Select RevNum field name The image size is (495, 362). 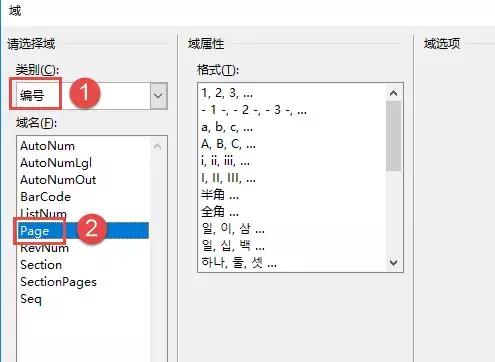pyautogui.click(x=44, y=248)
